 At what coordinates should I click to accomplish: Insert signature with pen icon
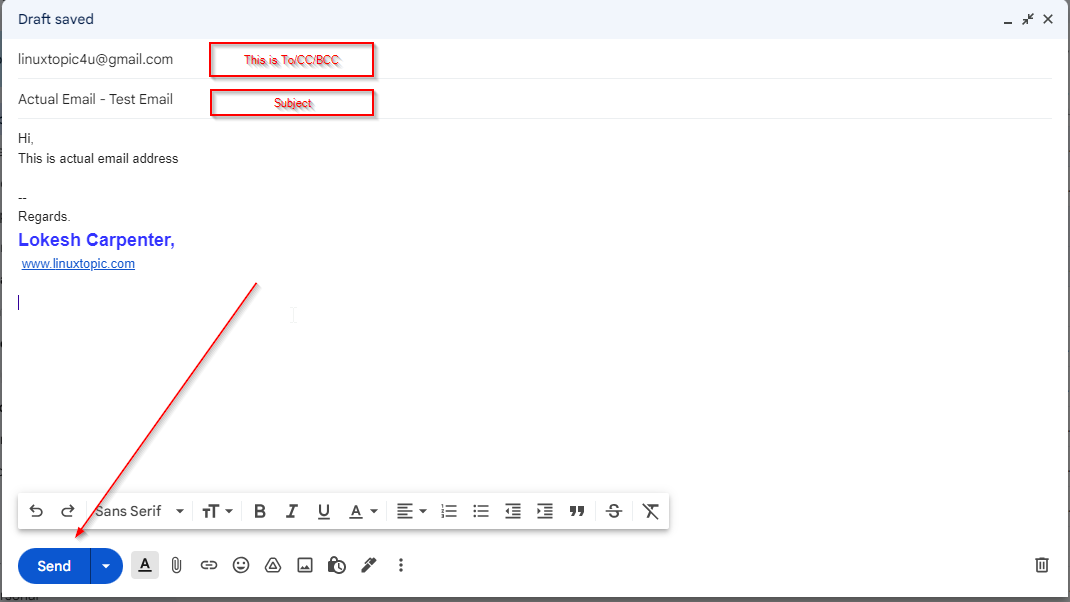pos(368,565)
